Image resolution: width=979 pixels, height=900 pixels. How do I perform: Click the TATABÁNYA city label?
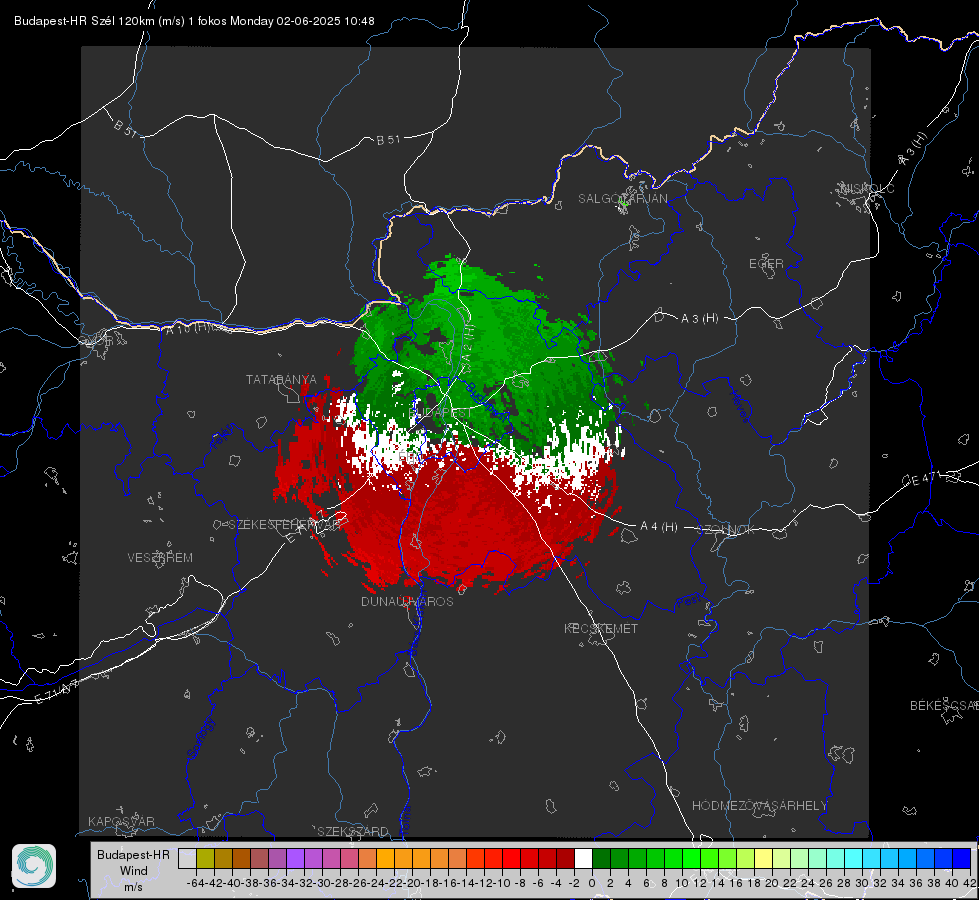coord(281,379)
